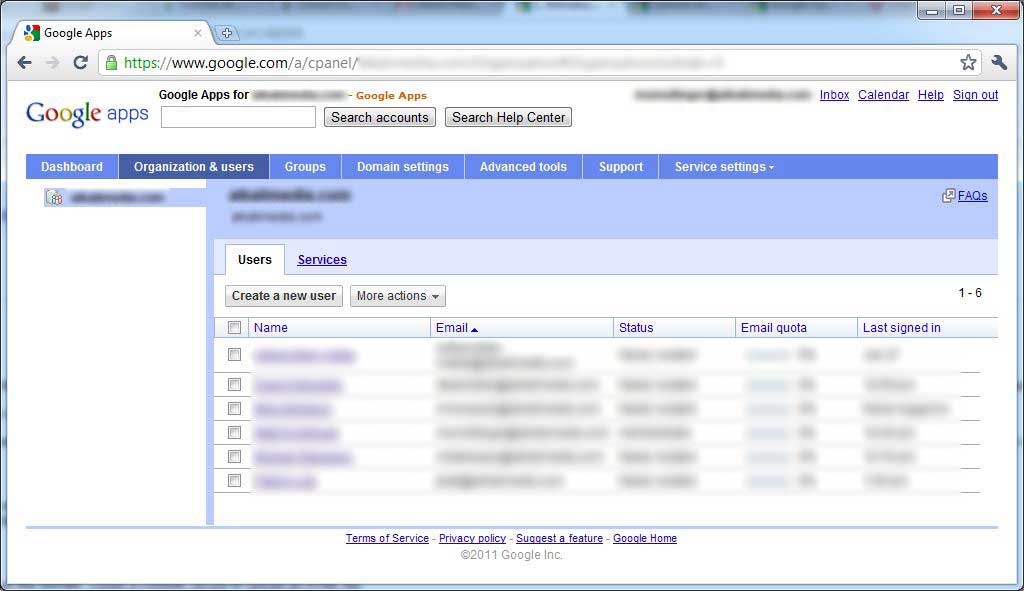Check the third user row checkbox
Viewport: 1024px width, 591px height.
coord(234,409)
